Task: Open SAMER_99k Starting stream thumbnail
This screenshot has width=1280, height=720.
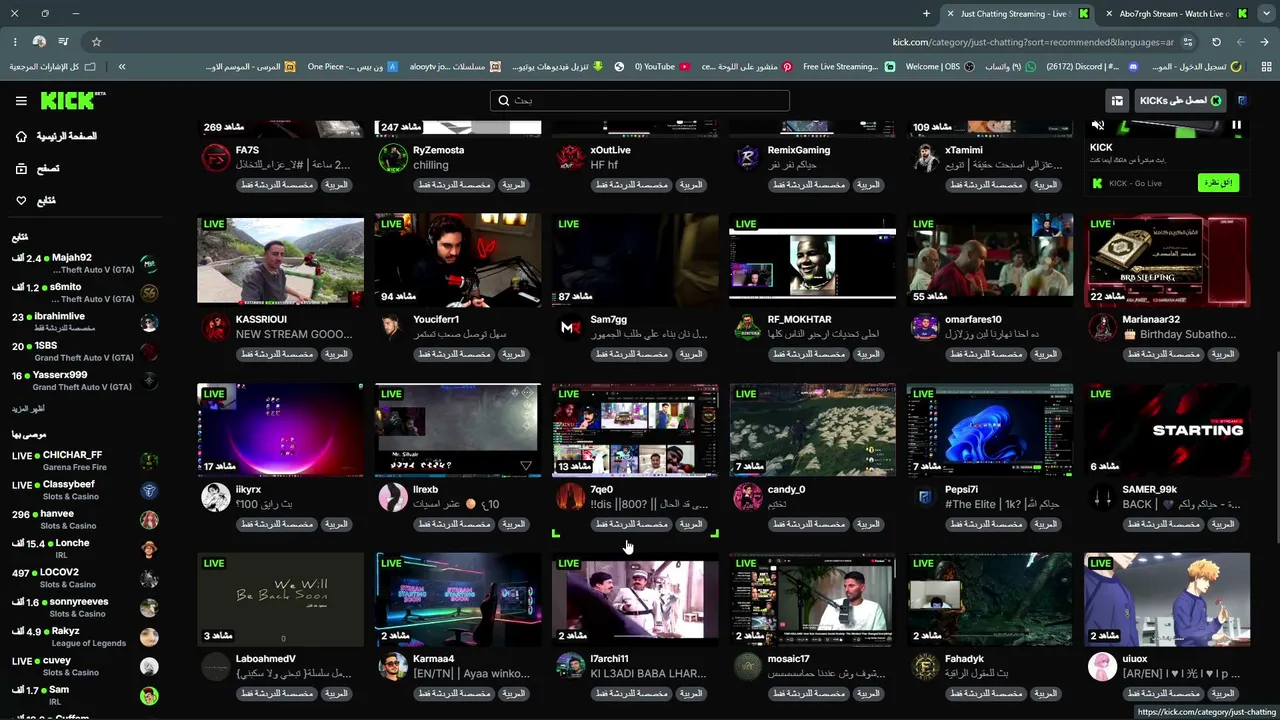Action: (1167, 430)
